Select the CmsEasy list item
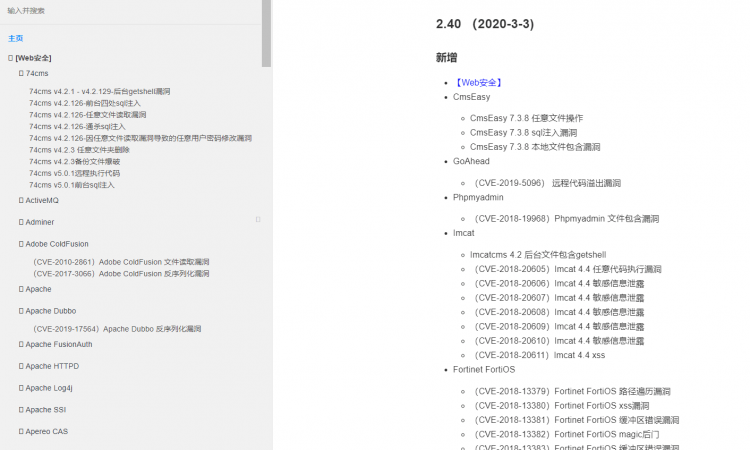Screen dimensions: 750x450 click(472, 97)
